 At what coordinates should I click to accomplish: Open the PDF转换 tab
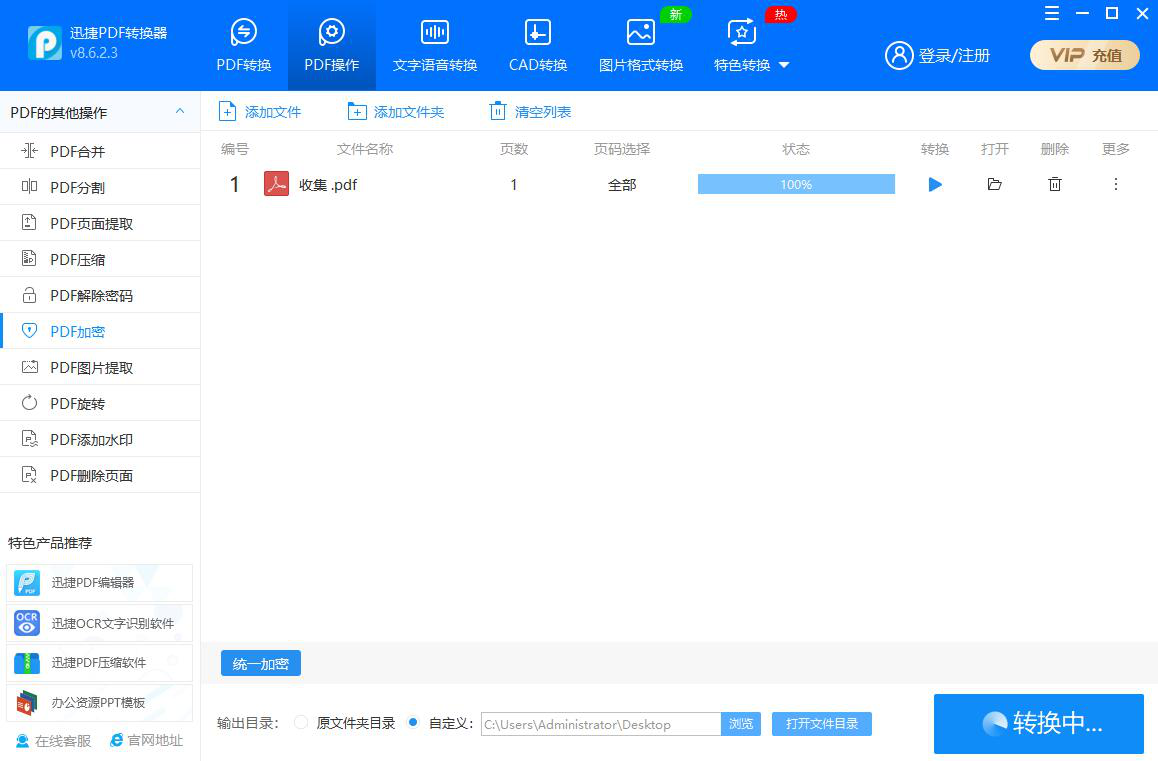pos(244,46)
